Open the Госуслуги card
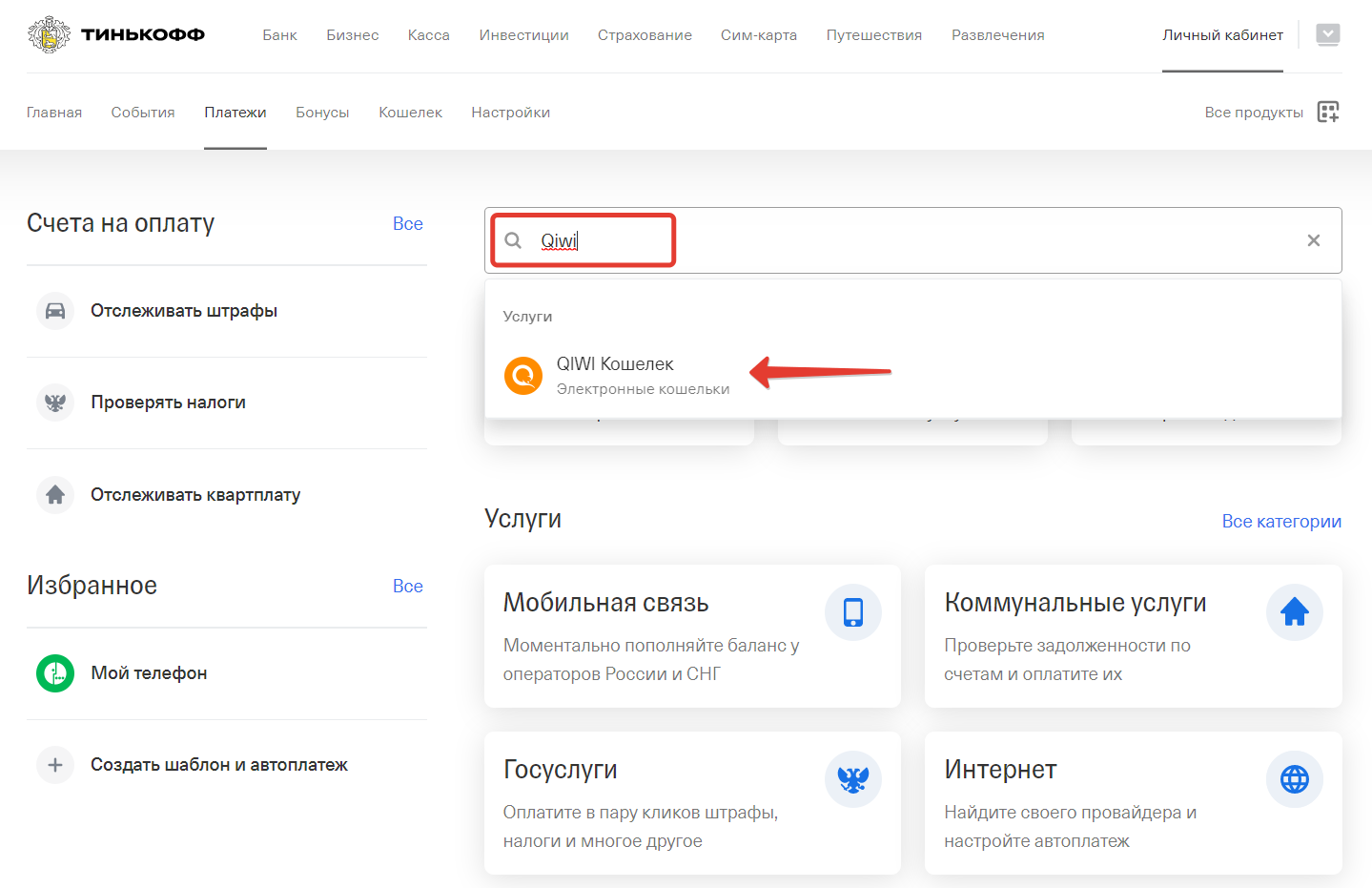 [692, 803]
